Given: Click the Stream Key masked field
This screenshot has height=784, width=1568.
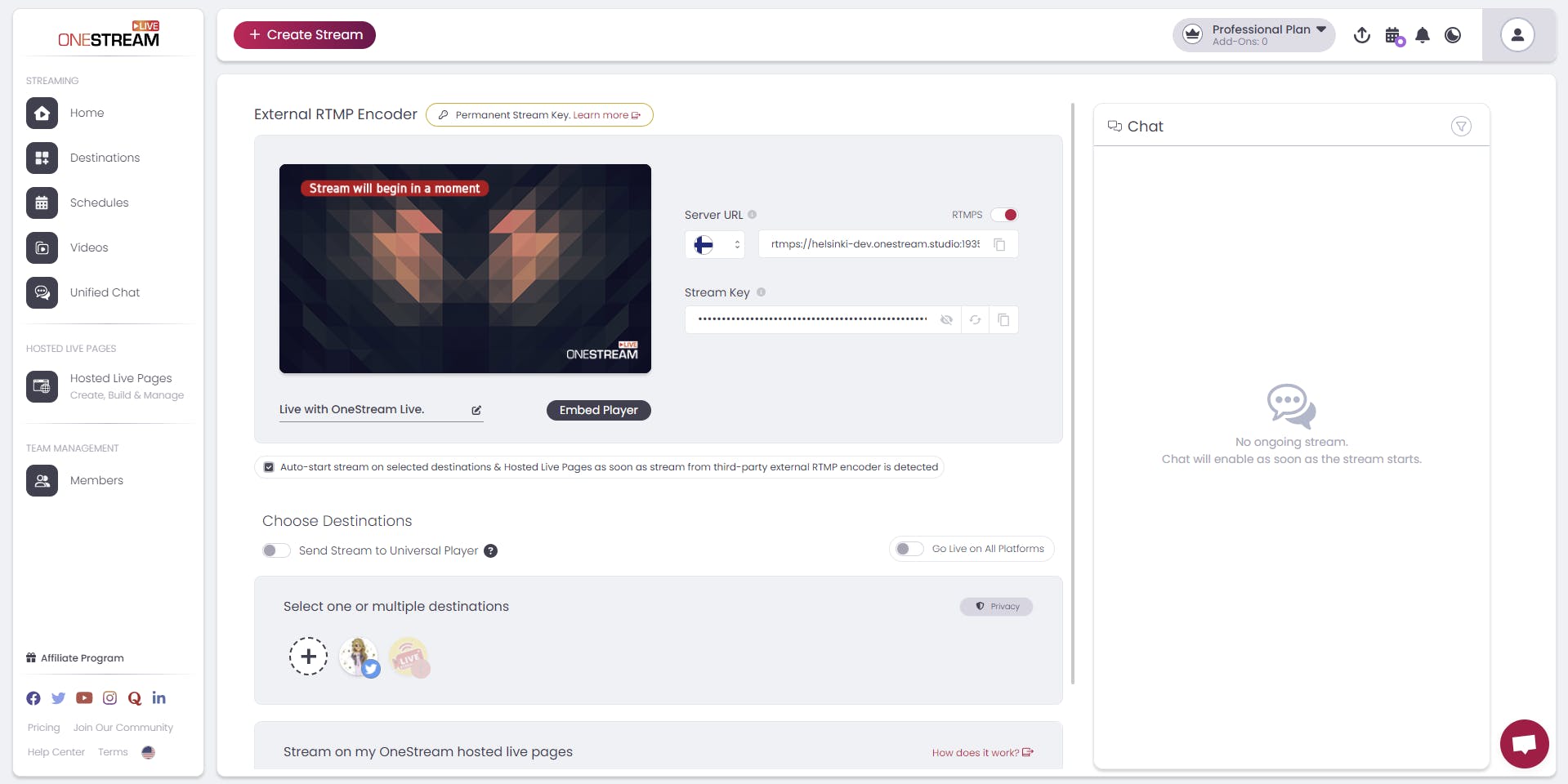Looking at the screenshot, I should click(x=812, y=320).
